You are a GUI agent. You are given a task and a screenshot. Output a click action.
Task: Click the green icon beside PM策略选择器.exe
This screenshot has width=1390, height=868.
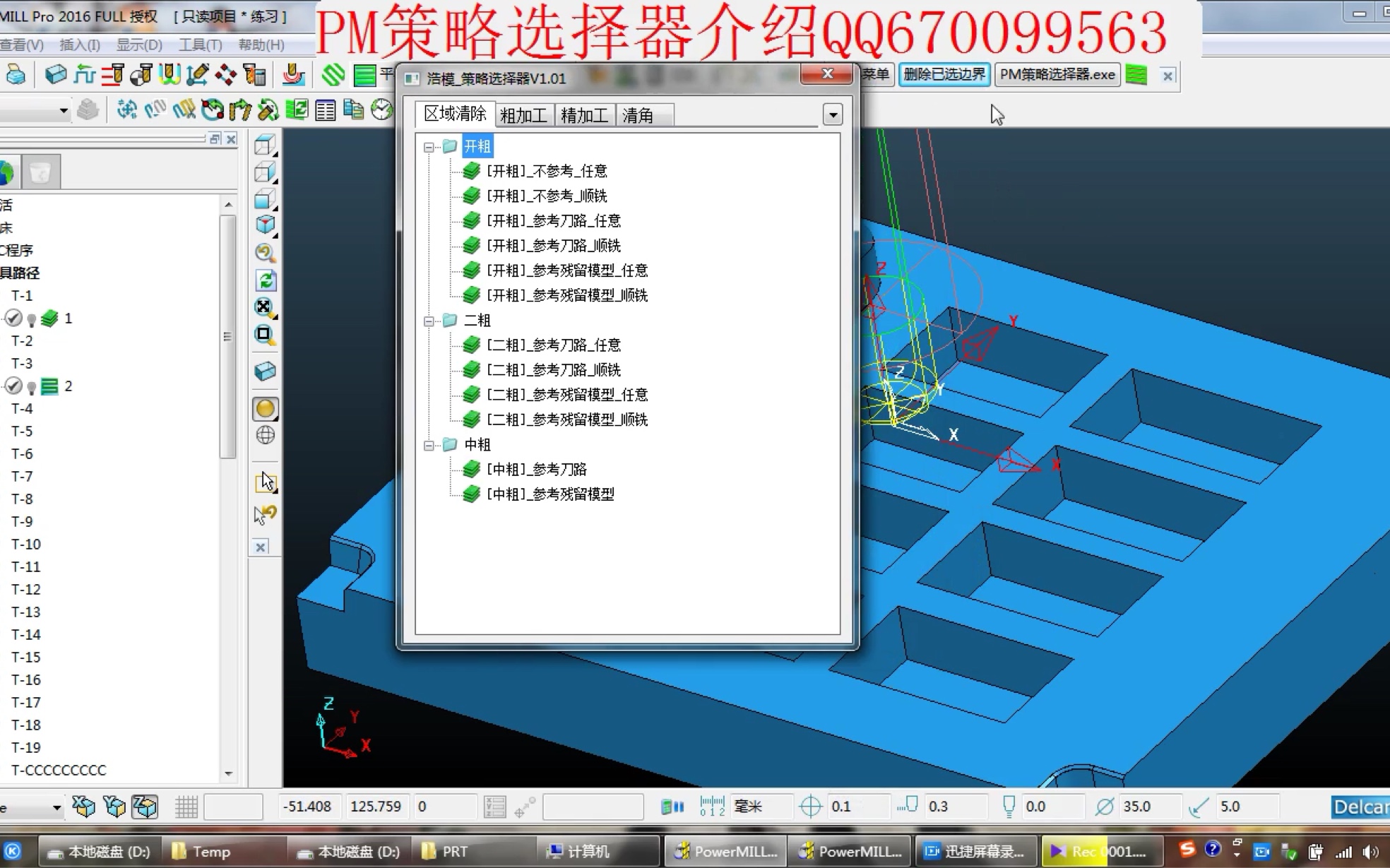point(1136,75)
